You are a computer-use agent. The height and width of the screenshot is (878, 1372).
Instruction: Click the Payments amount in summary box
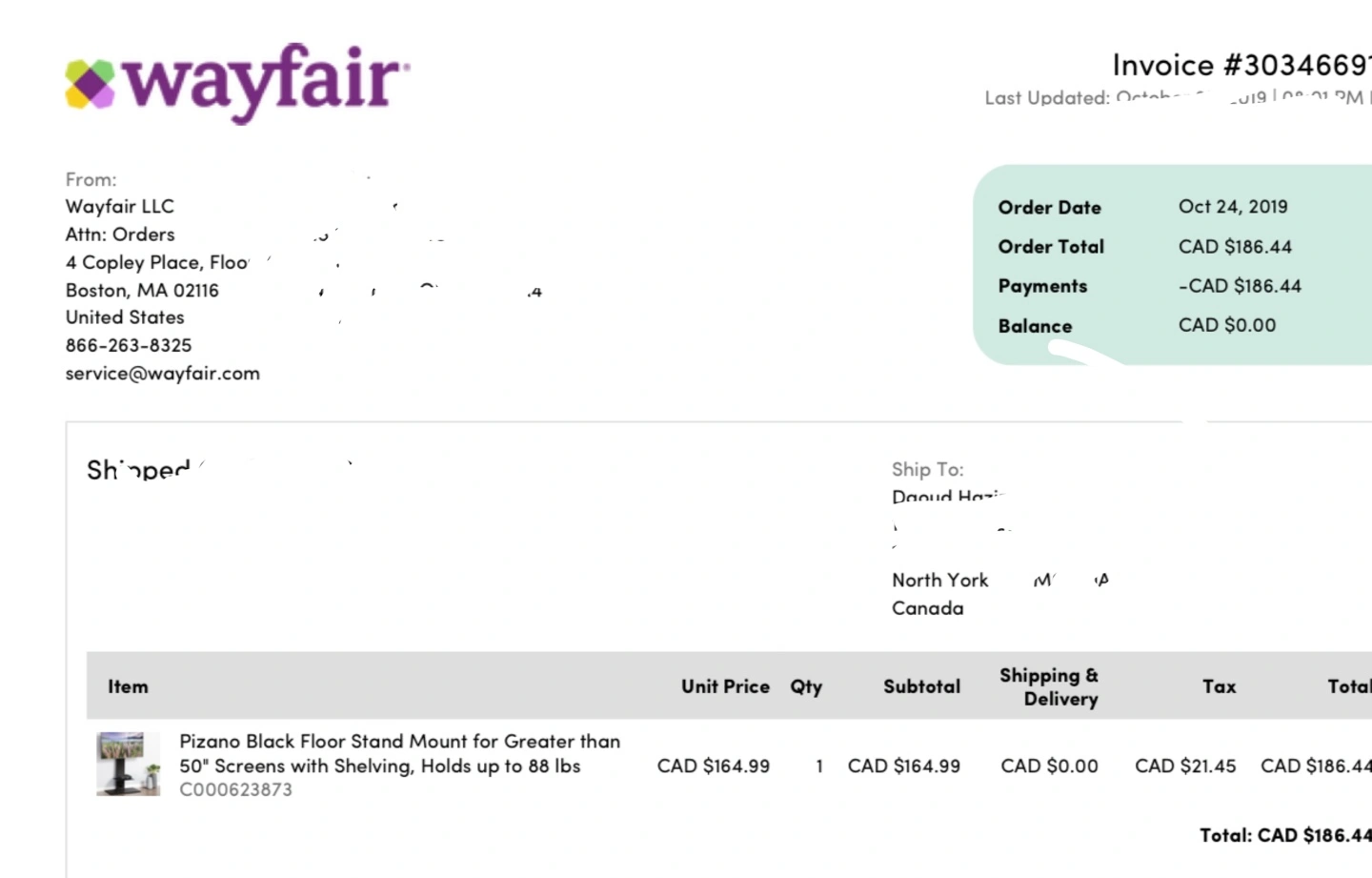click(x=1239, y=286)
